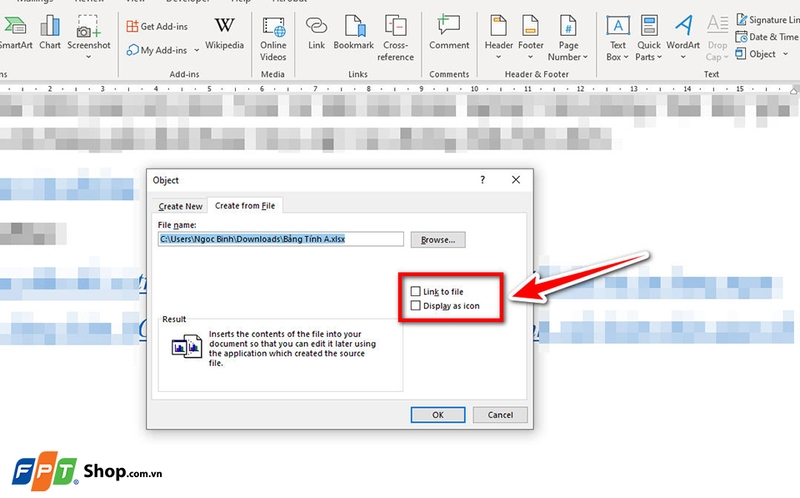Open the Footer menu

coord(531,37)
